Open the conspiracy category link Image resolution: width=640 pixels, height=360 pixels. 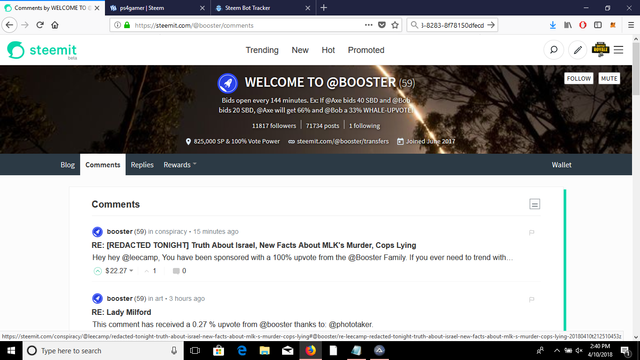171,231
